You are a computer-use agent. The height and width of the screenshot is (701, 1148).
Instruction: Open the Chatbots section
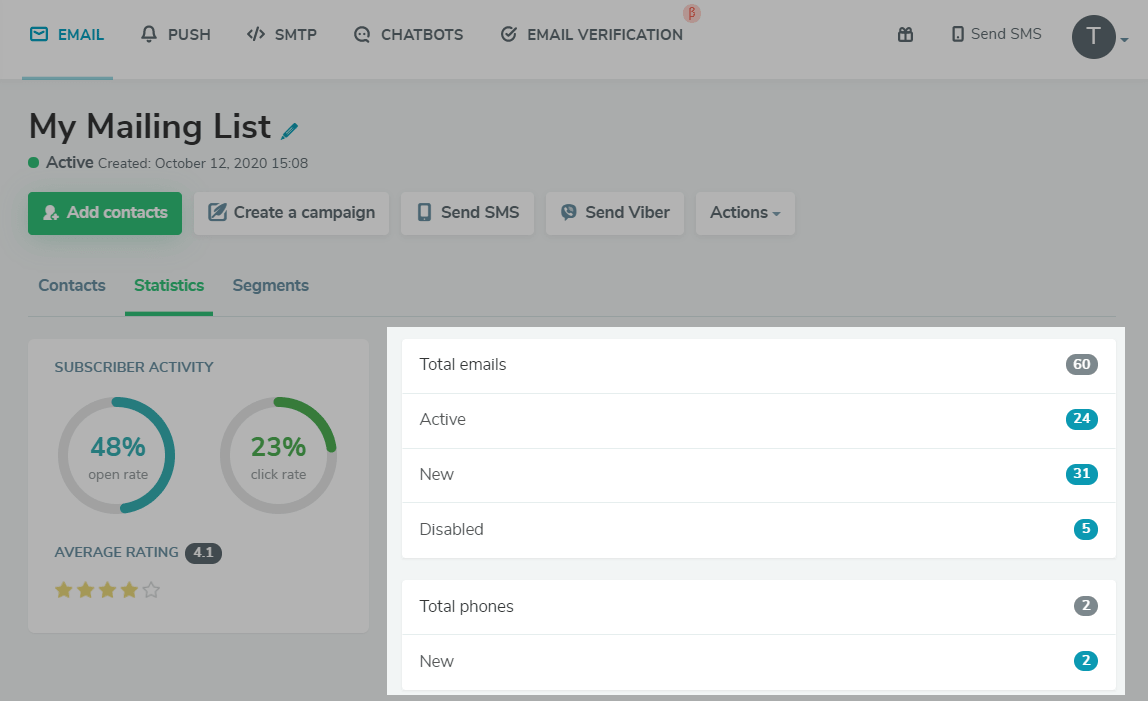(x=408, y=35)
